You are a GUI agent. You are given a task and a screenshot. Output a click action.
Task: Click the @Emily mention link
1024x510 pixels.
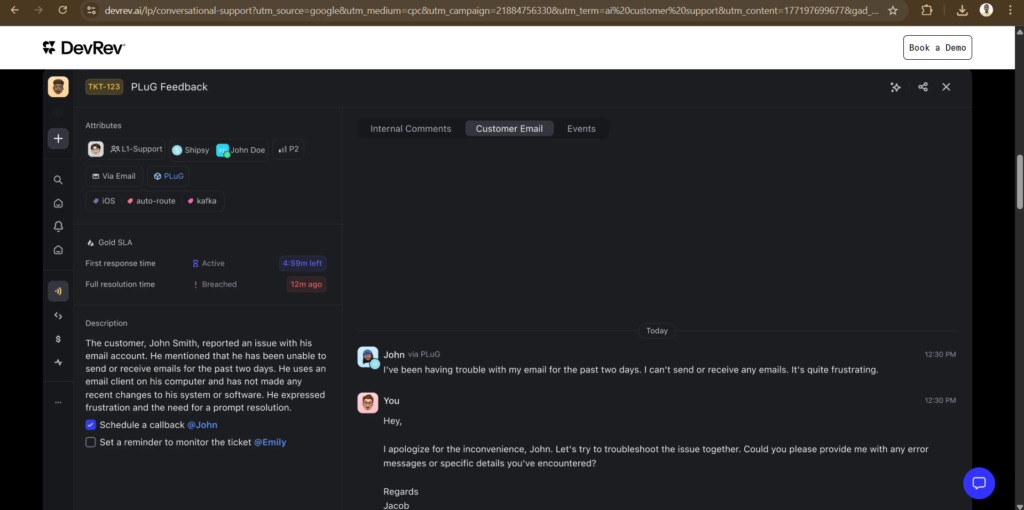point(269,442)
